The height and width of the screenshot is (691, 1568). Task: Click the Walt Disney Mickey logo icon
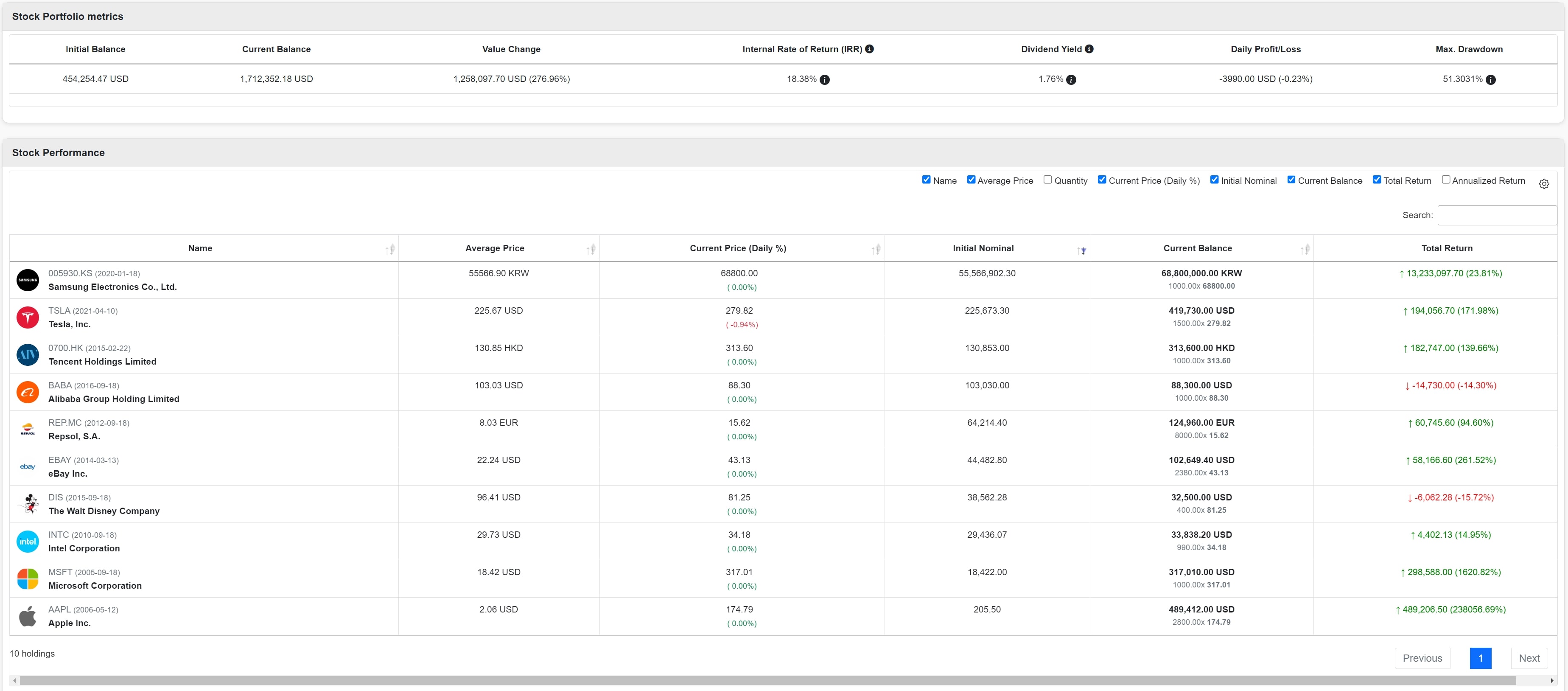click(x=28, y=504)
